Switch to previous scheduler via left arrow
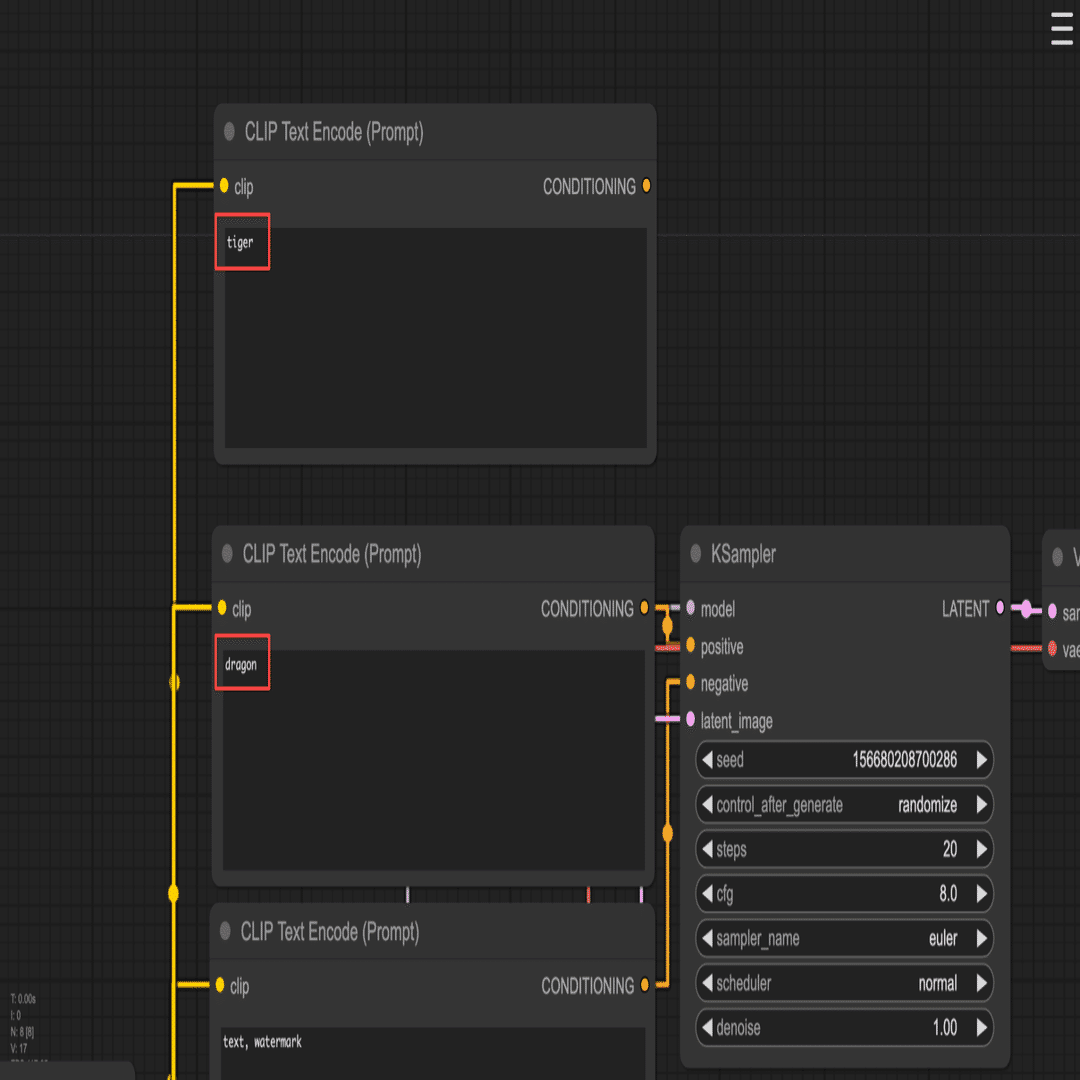1080x1080 pixels. point(707,983)
